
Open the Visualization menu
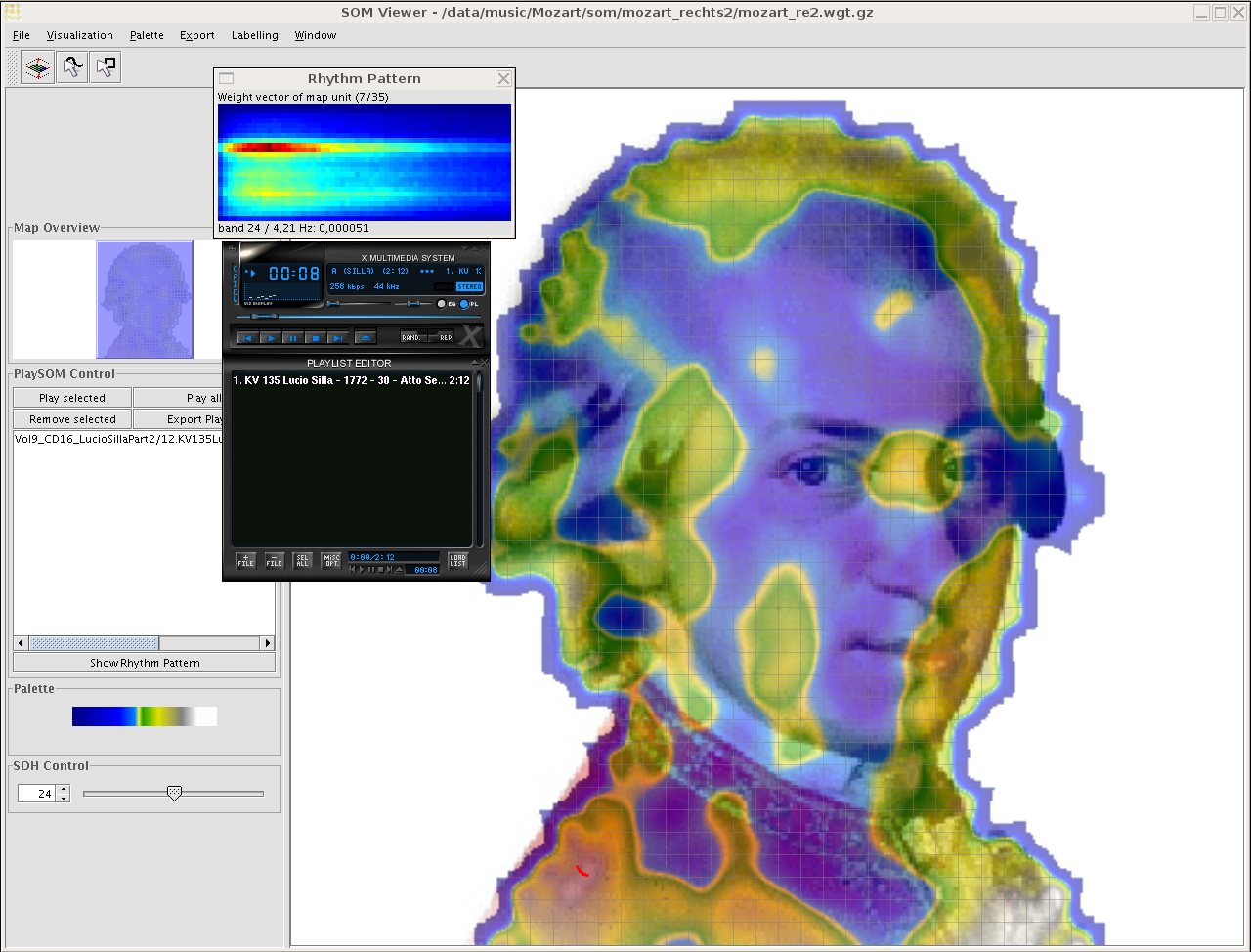pos(80,35)
